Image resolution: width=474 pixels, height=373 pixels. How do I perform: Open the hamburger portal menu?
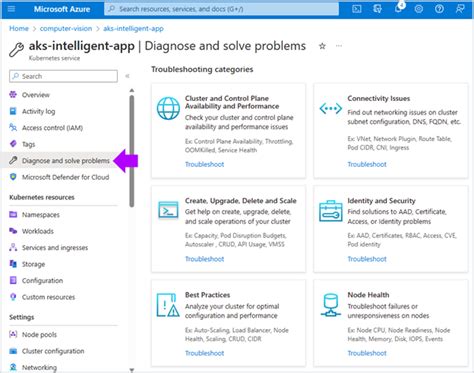tap(11, 9)
